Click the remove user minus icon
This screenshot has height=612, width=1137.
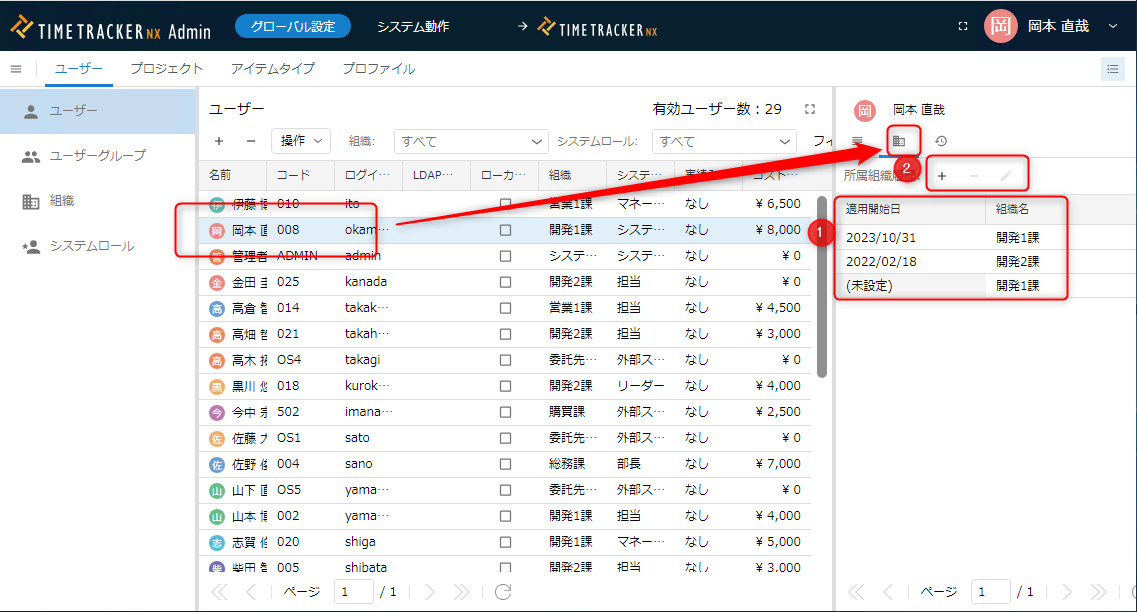click(250, 141)
